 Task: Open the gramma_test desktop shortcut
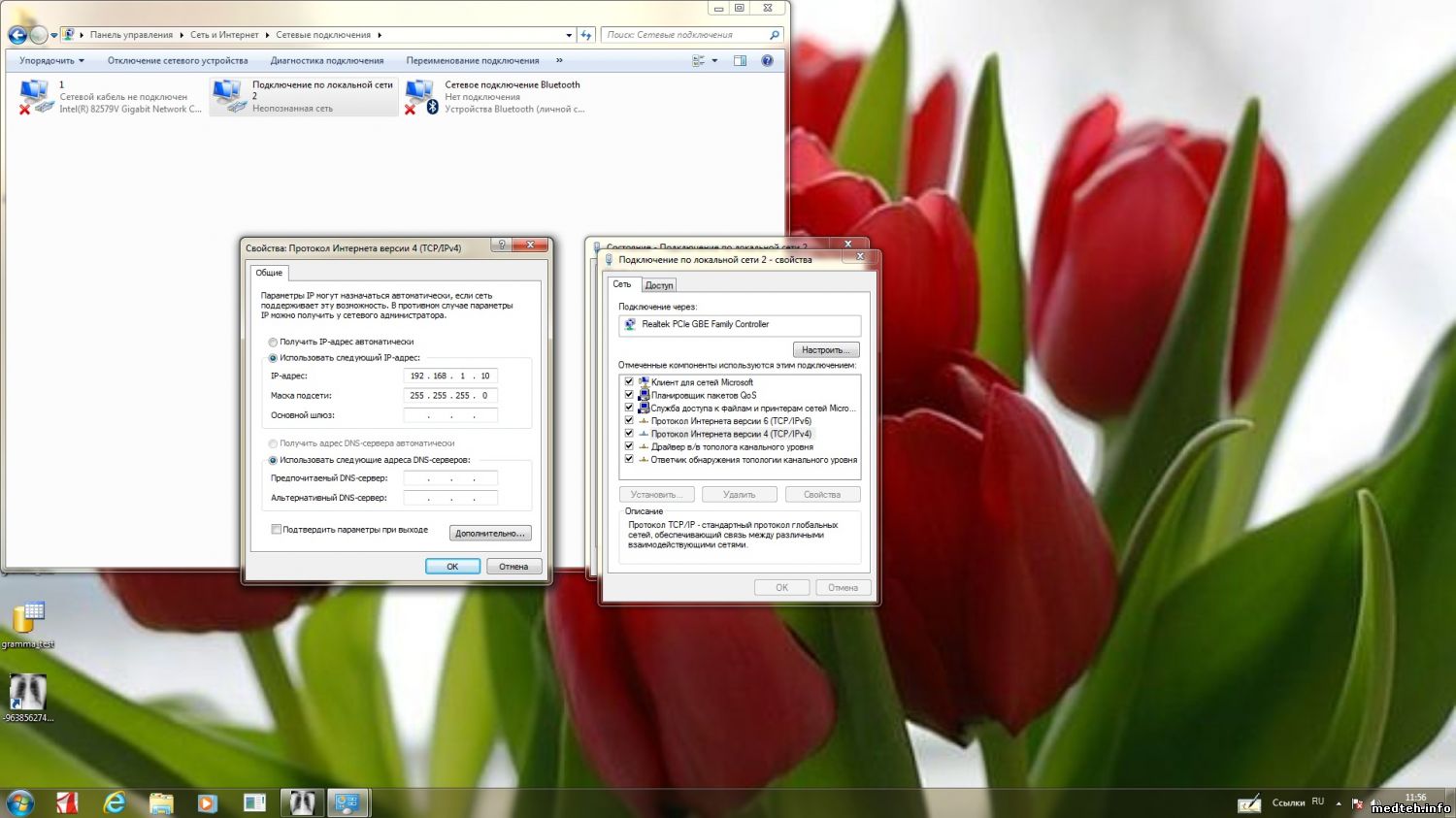(28, 618)
